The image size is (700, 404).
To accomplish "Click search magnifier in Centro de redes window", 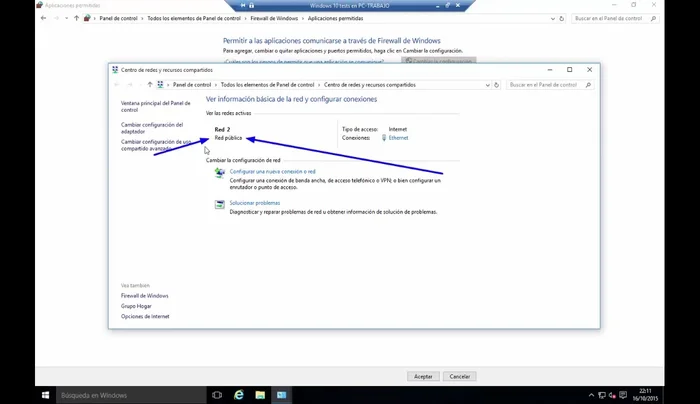I will [588, 85].
